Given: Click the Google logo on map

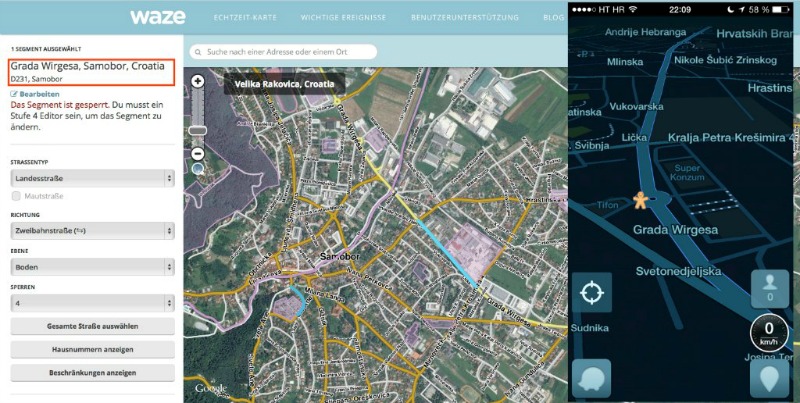Looking at the screenshot, I should tap(210, 388).
